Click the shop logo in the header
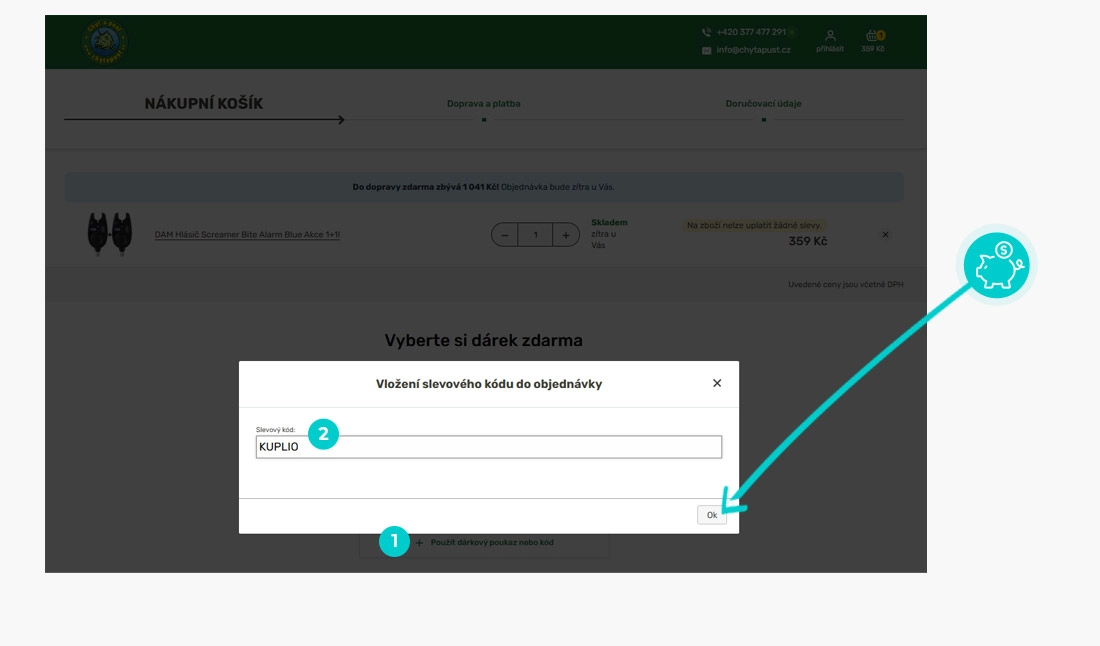Screen dimensions: 1100x646 coord(104,42)
